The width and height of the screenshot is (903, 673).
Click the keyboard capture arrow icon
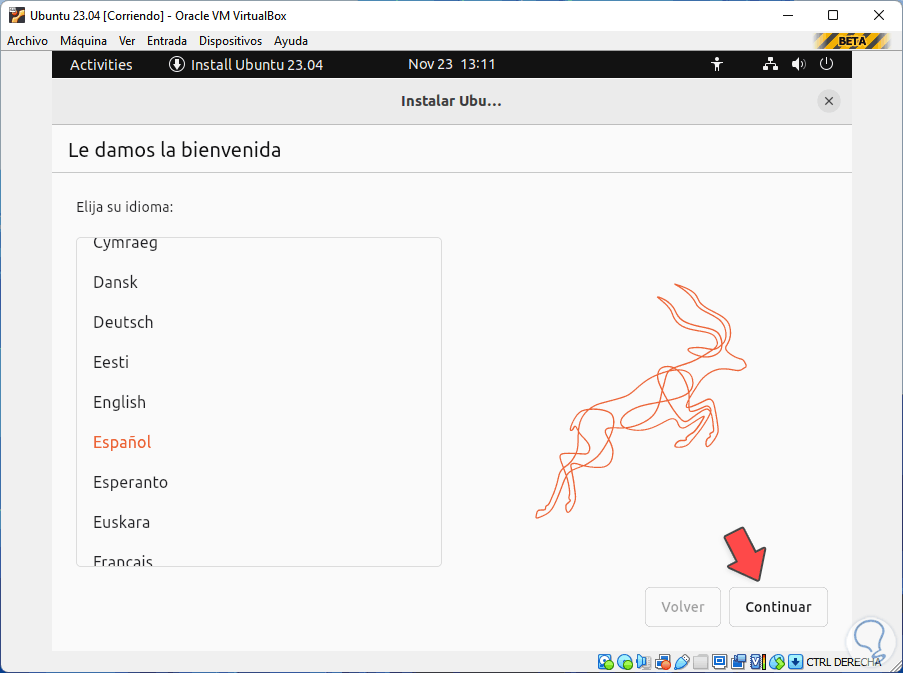pyautogui.click(x=795, y=662)
